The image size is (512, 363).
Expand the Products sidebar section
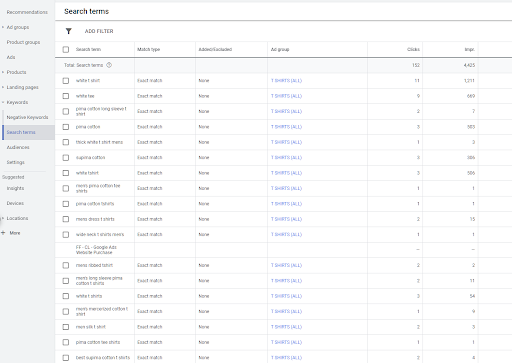(3, 72)
